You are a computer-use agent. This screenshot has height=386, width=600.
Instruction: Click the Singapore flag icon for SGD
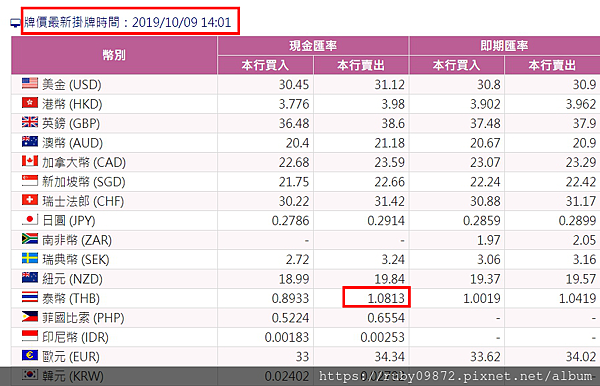[x=30, y=180]
